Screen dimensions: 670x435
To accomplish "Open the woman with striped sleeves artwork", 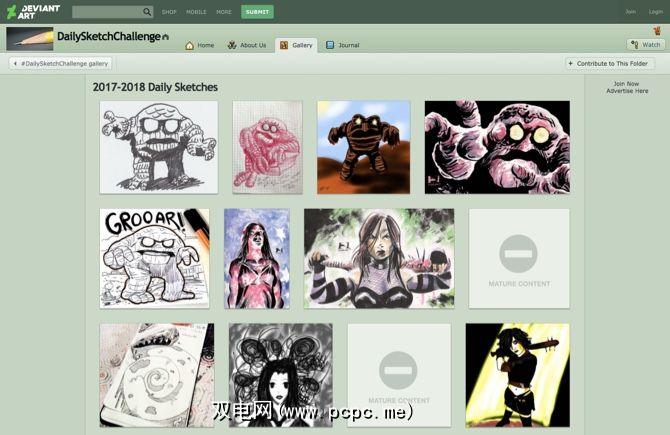I will coord(379,259).
